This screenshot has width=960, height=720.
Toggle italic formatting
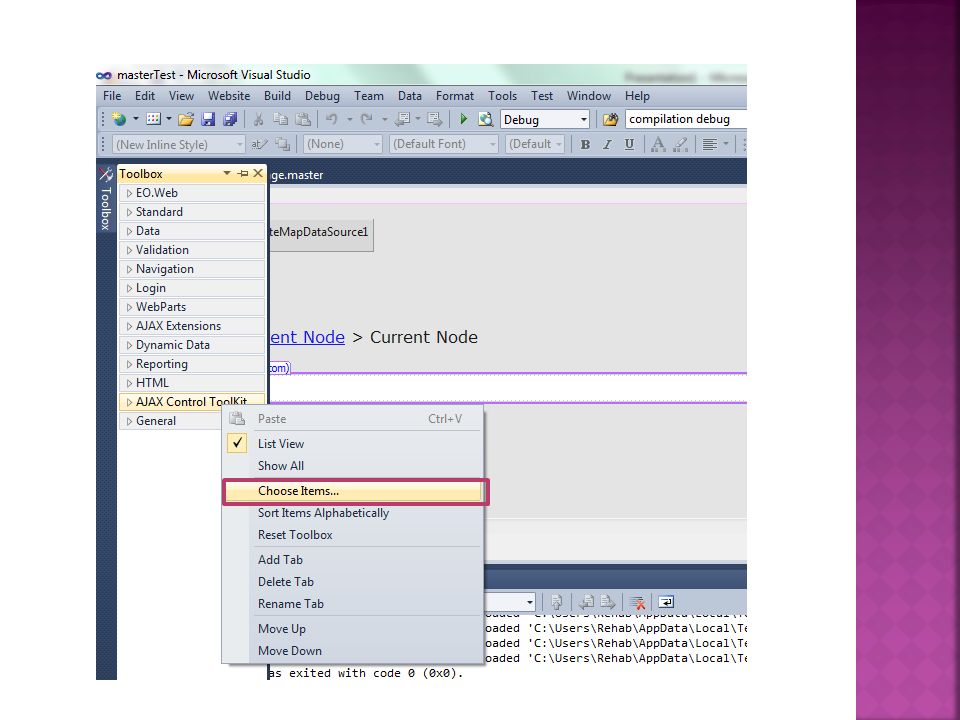point(607,144)
